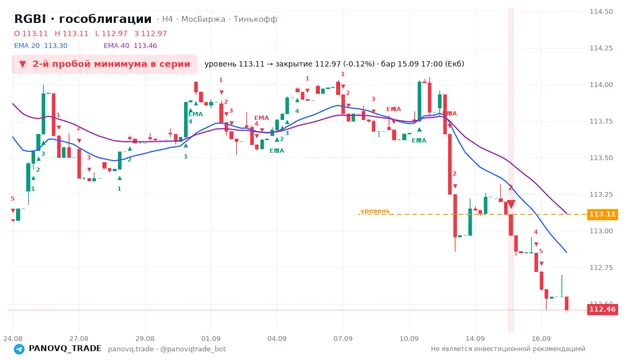Click the red 112.46 current price tag
This screenshot has width=640, height=360.
pos(602,309)
